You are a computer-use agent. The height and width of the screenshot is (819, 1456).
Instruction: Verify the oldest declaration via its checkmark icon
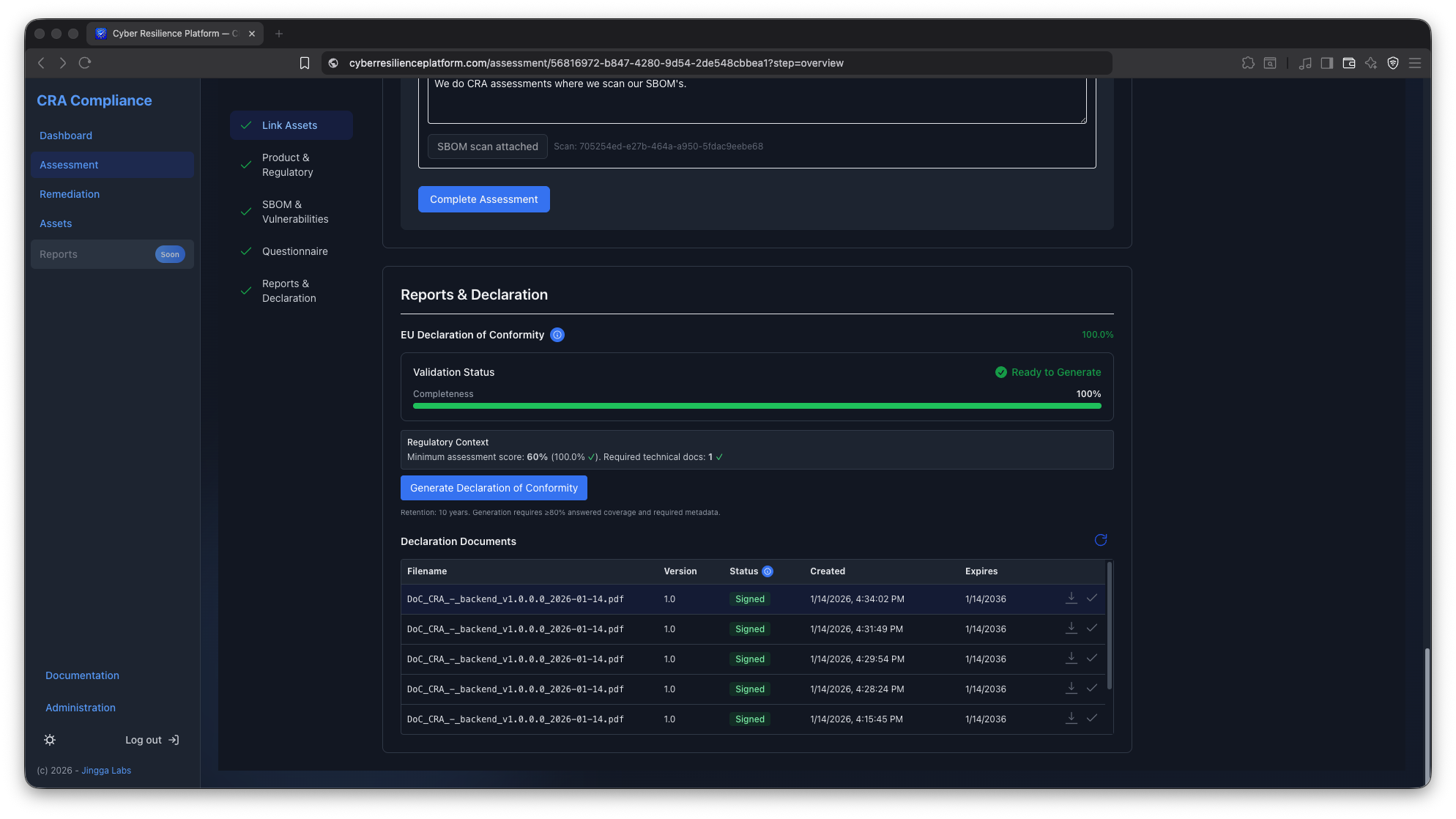(x=1092, y=719)
